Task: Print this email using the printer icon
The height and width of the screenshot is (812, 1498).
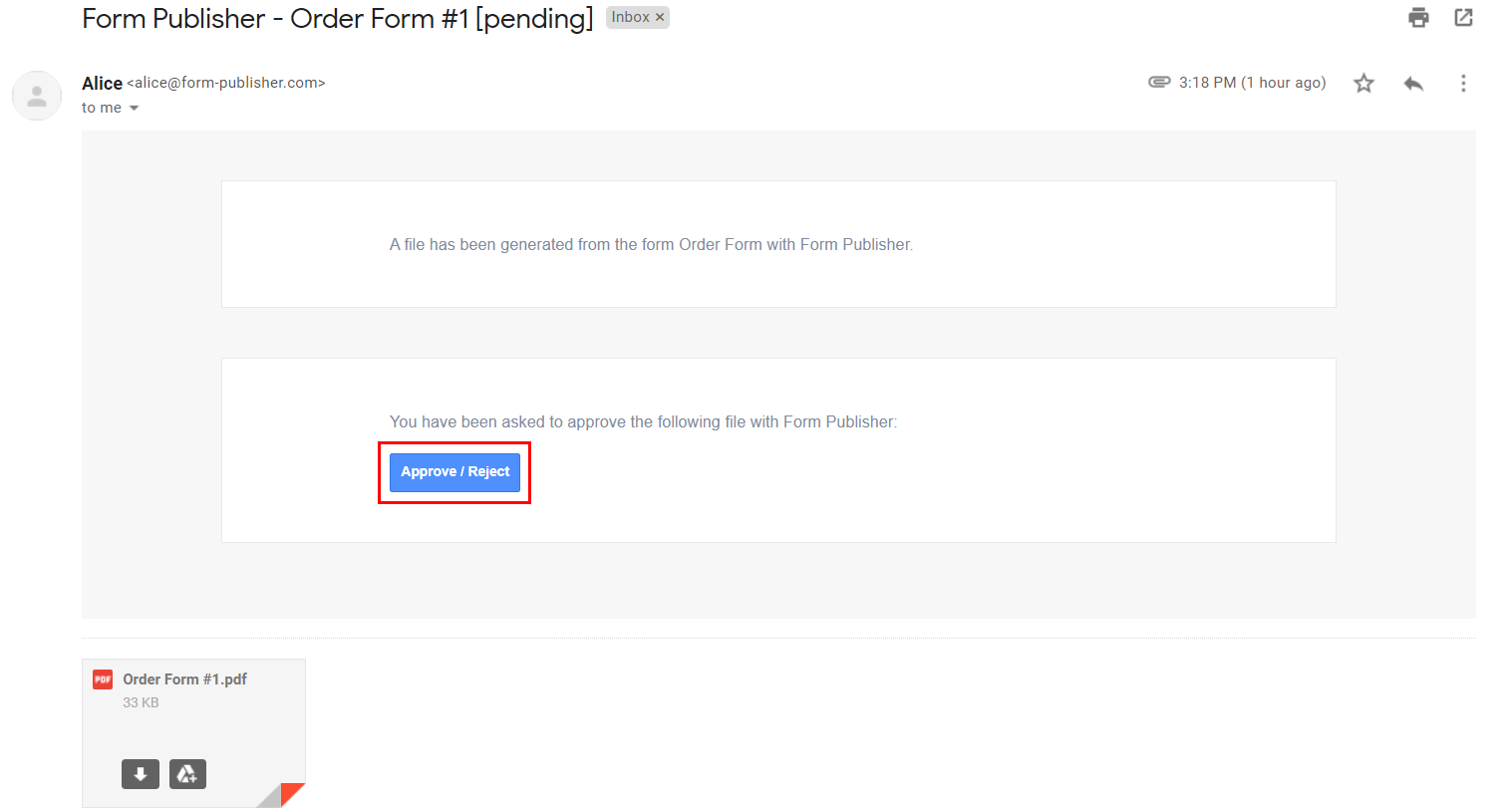Action: pos(1418,17)
